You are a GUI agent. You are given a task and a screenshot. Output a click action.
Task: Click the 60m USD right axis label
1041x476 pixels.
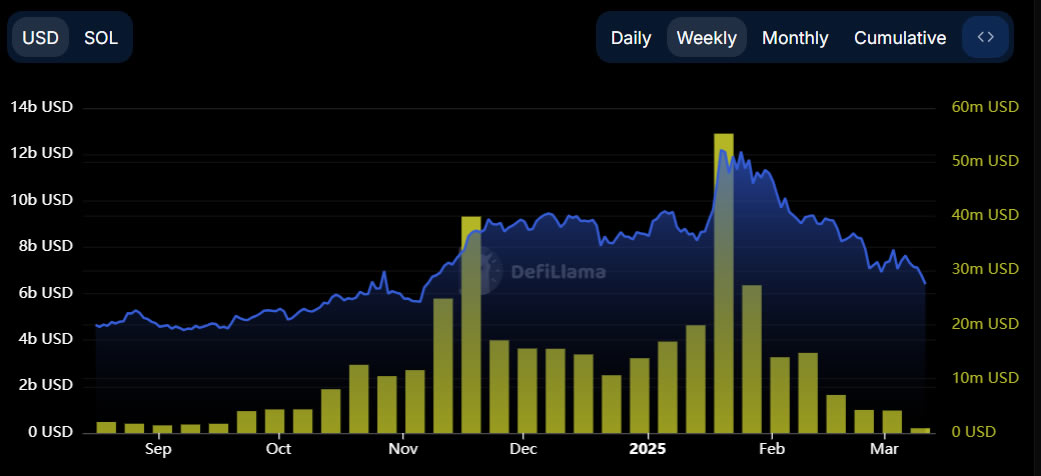[x=983, y=107]
